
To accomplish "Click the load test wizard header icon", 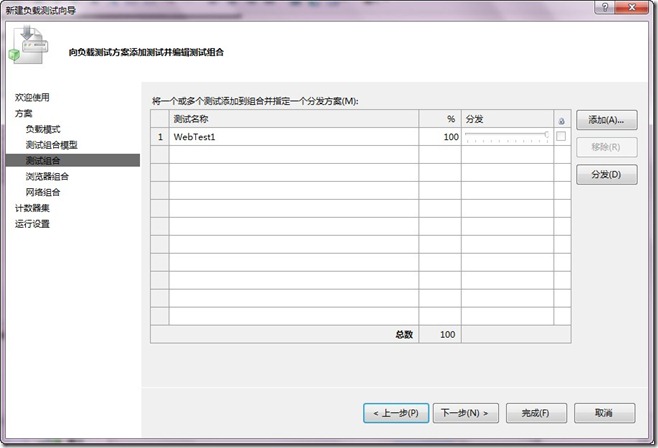I will click(x=28, y=45).
